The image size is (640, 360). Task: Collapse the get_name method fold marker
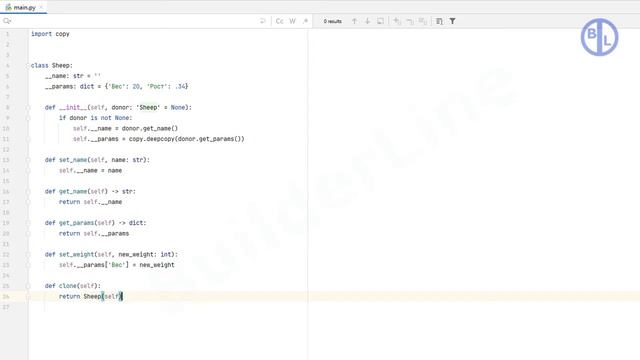coord(28,191)
